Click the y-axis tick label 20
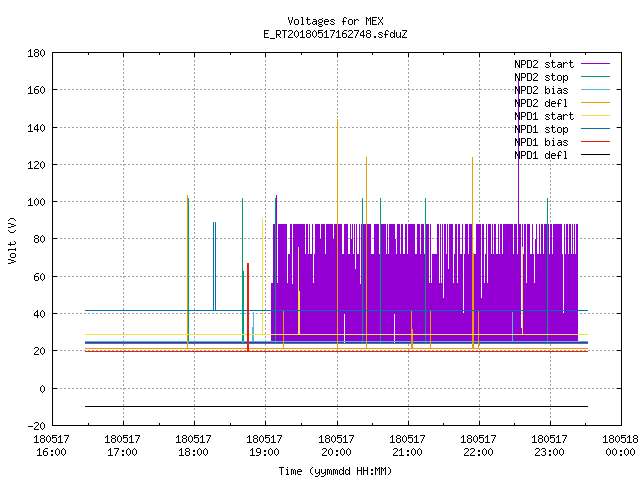Image resolution: width=640 pixels, height=480 pixels. (x=39, y=351)
